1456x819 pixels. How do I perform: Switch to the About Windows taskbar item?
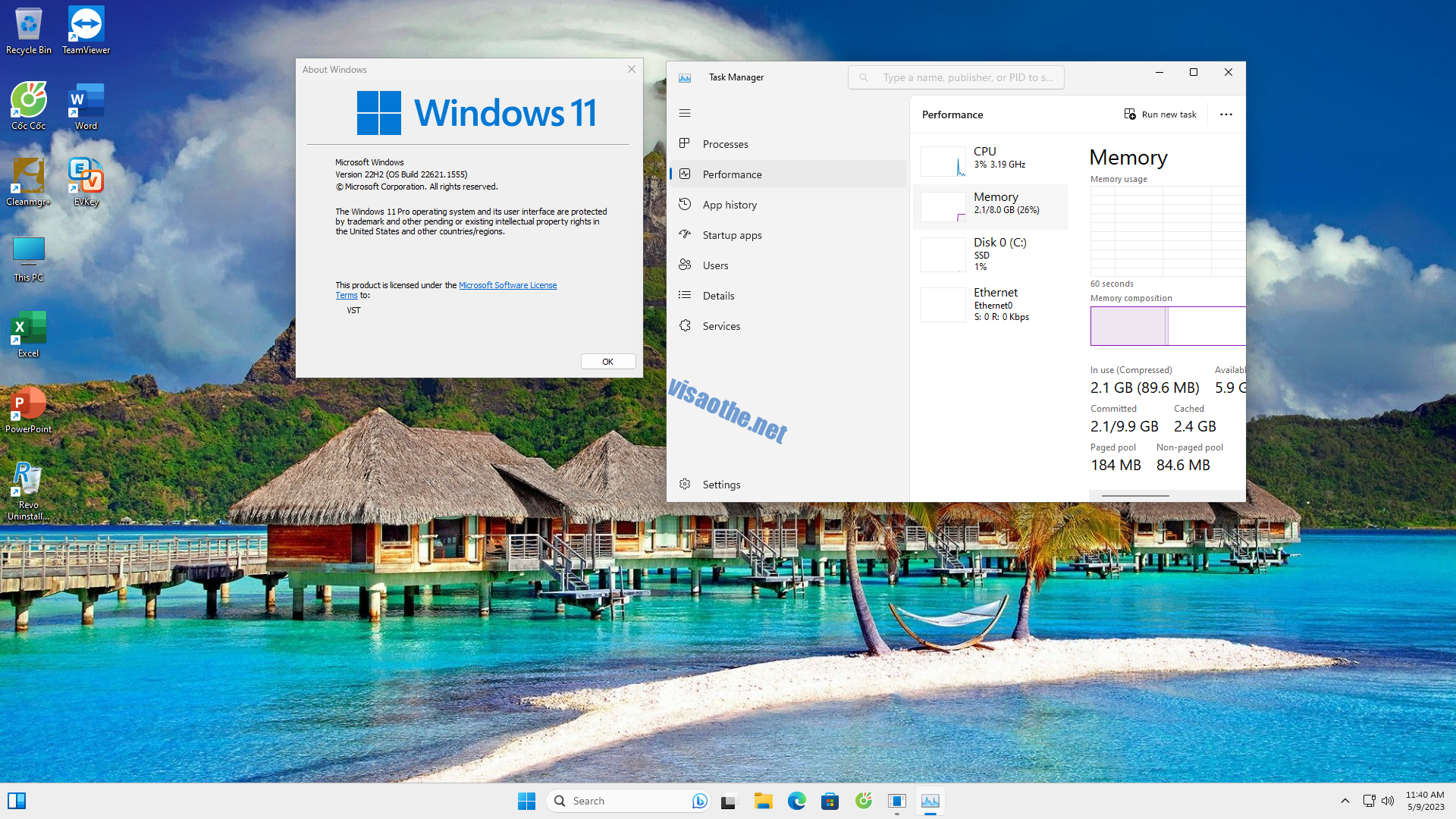click(x=896, y=801)
